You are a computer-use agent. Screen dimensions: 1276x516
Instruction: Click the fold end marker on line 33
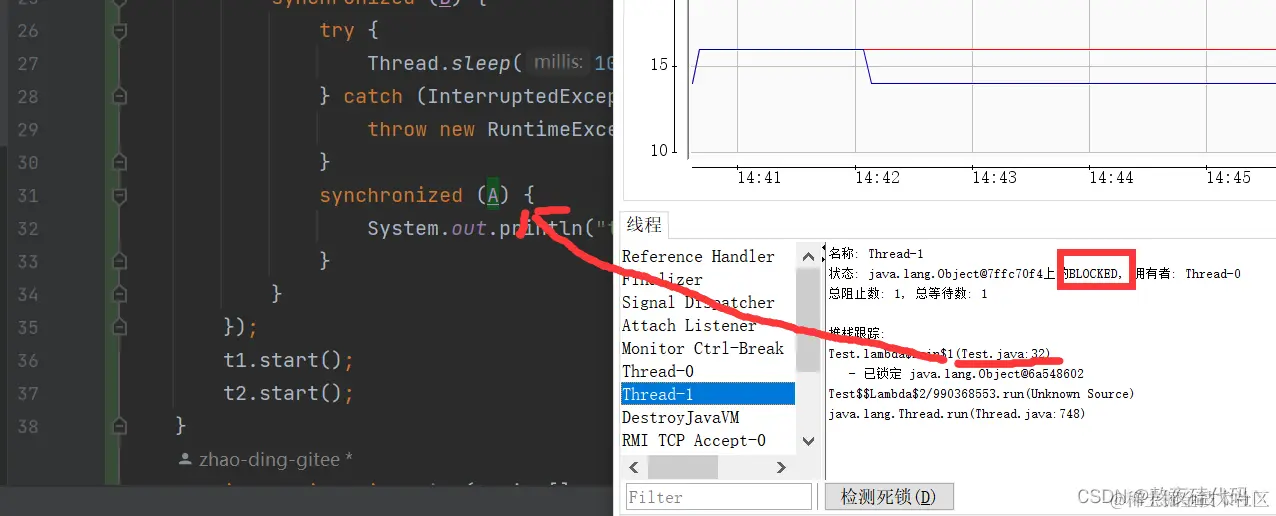coord(120,262)
